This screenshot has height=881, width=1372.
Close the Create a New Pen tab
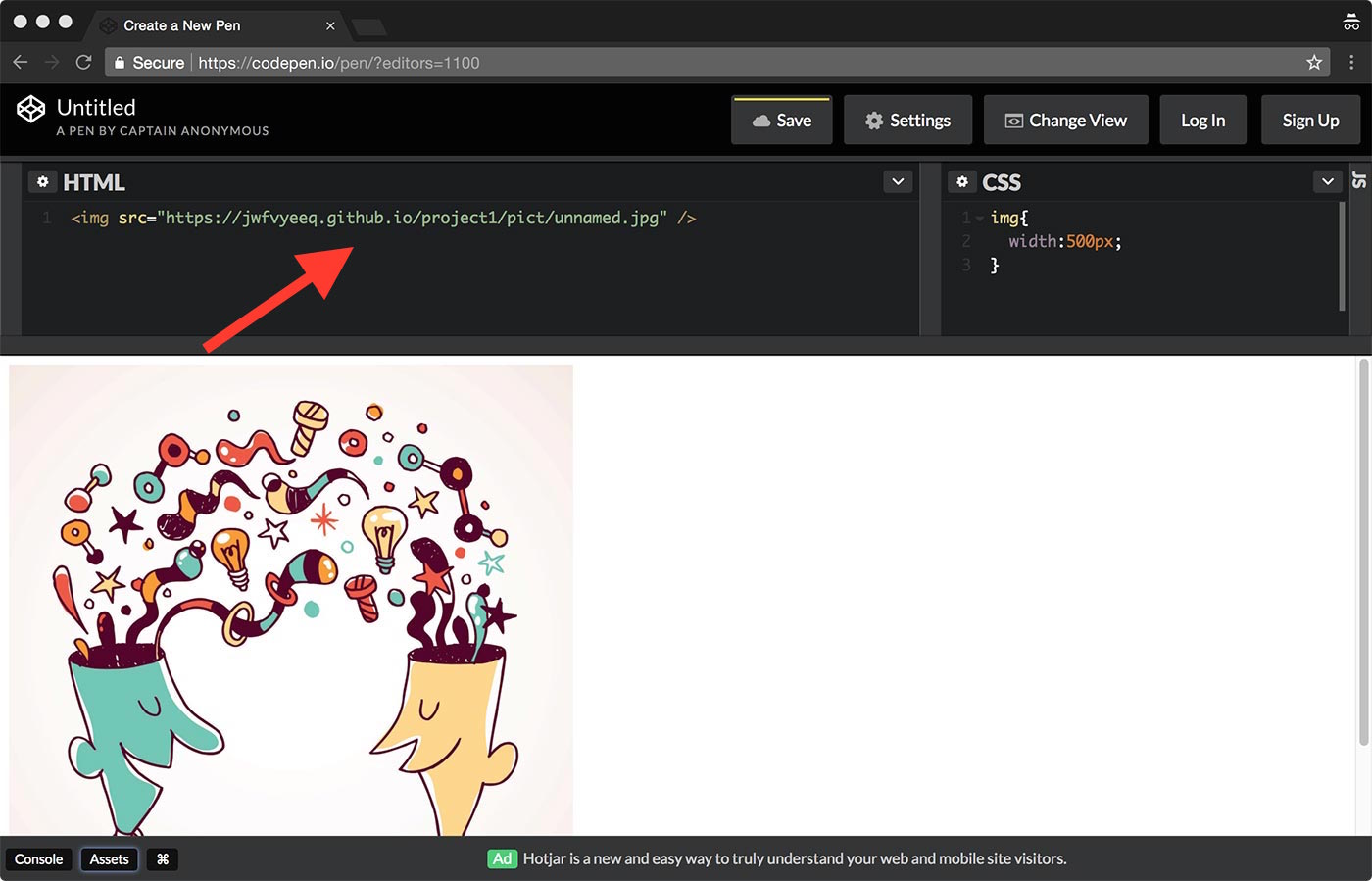pyautogui.click(x=330, y=25)
